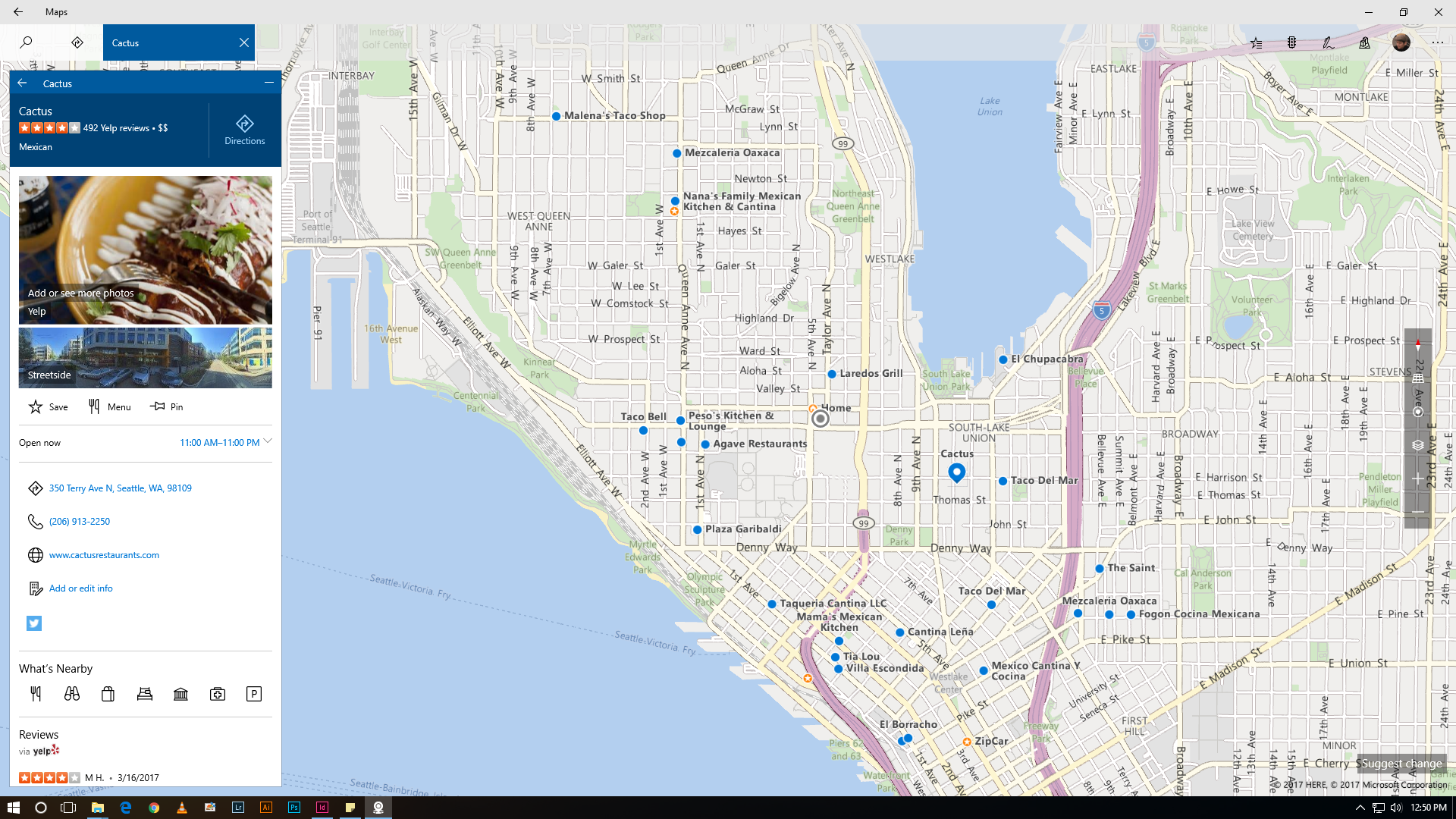Close the Cactus search tab
Image resolution: width=1456 pixels, height=819 pixels.
pyautogui.click(x=244, y=42)
